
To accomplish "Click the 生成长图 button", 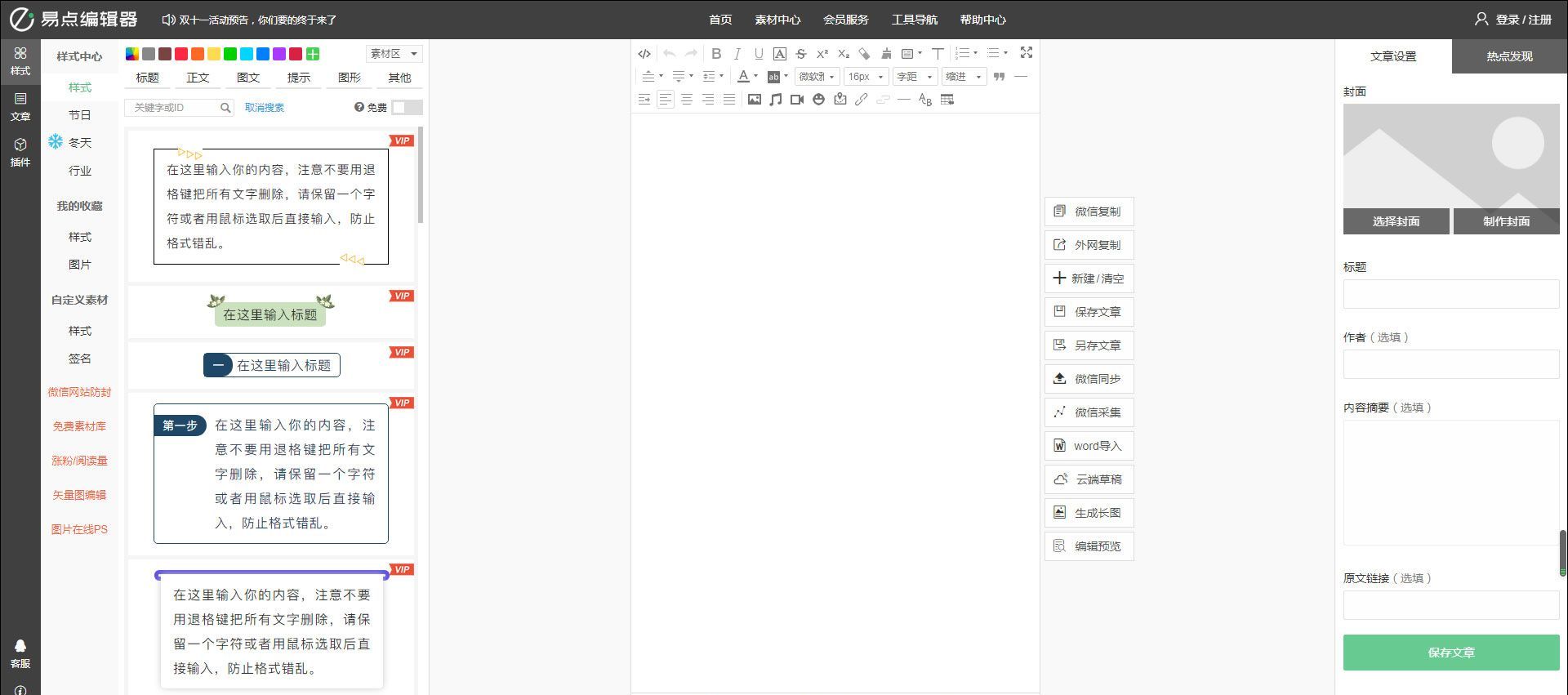I will (1089, 513).
